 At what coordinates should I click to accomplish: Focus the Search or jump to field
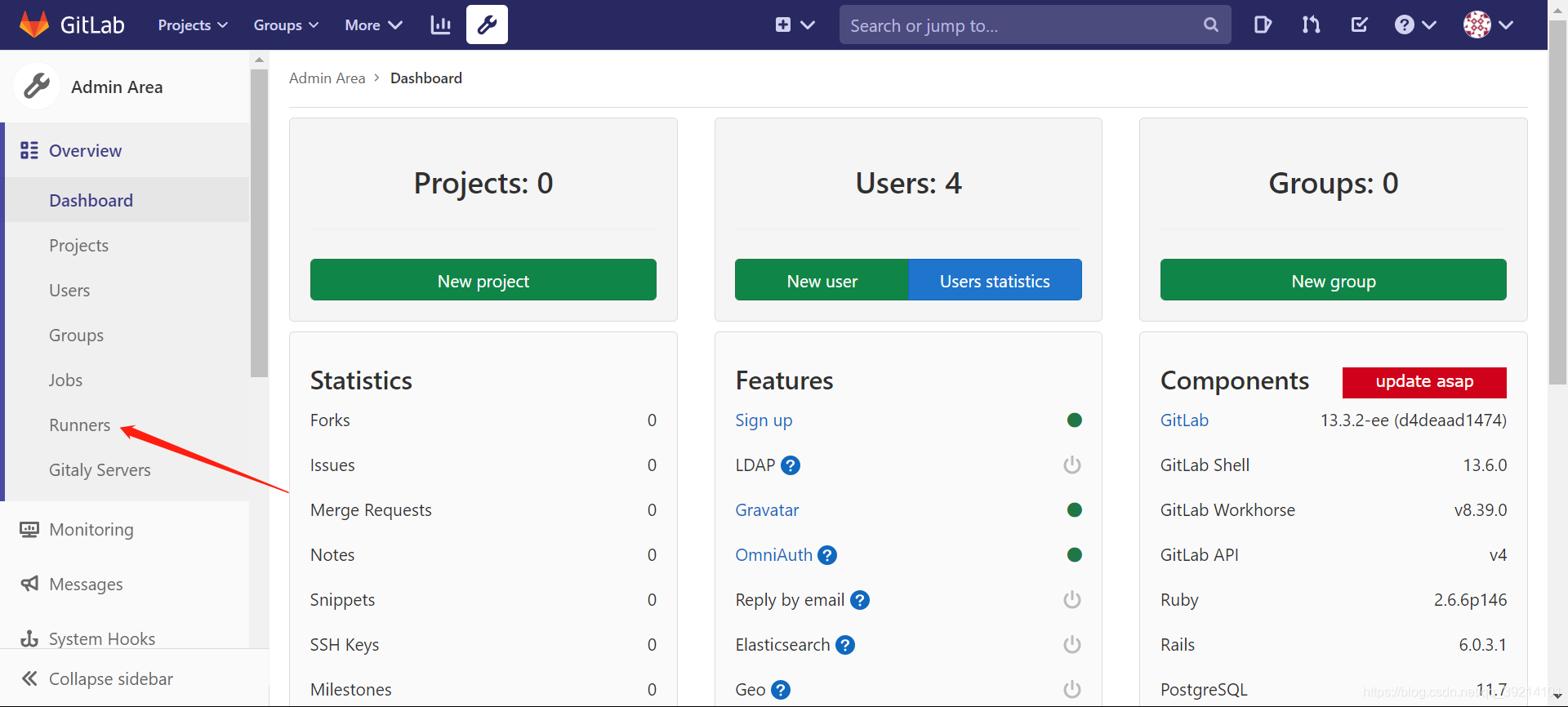1021,25
